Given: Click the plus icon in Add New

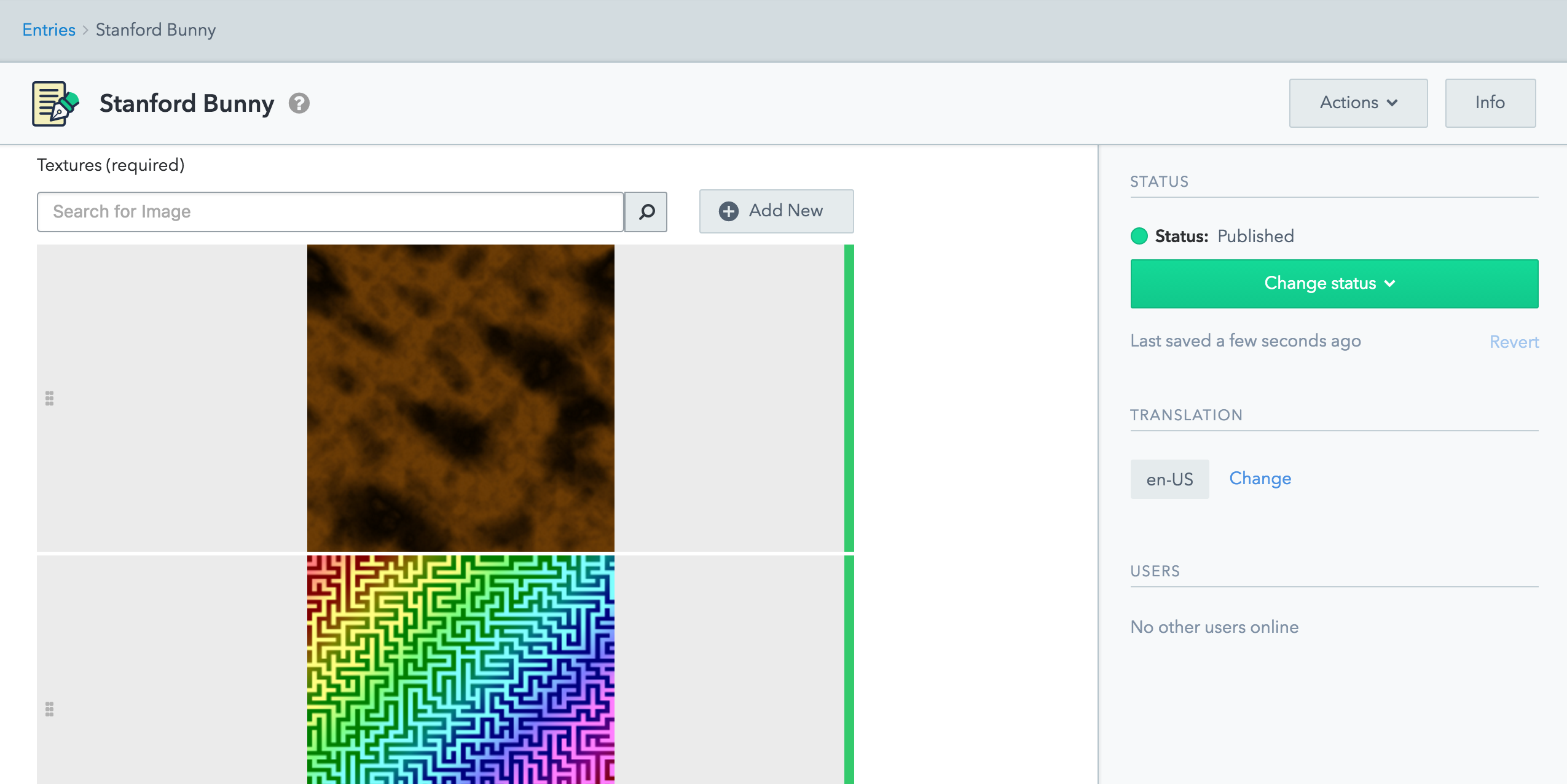Looking at the screenshot, I should click(x=729, y=211).
